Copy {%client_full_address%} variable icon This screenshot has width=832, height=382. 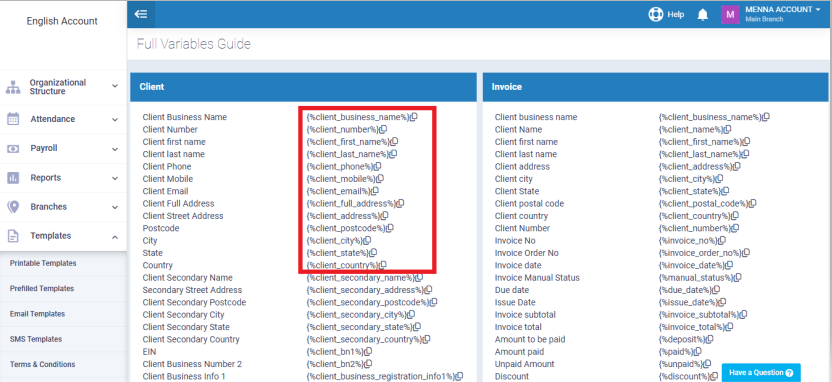point(401,203)
